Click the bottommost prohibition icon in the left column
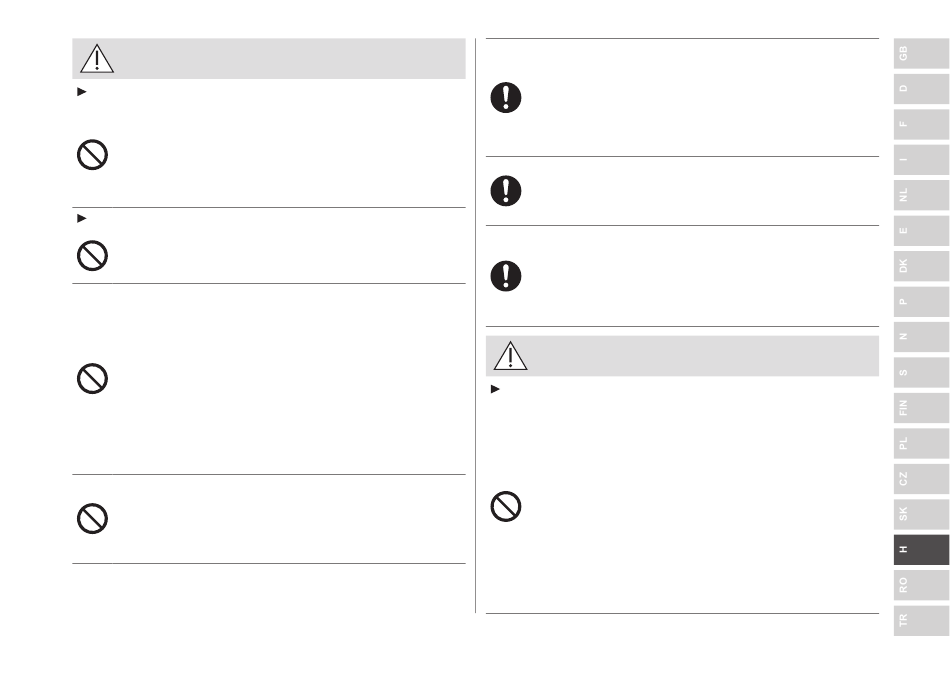 (x=92, y=518)
